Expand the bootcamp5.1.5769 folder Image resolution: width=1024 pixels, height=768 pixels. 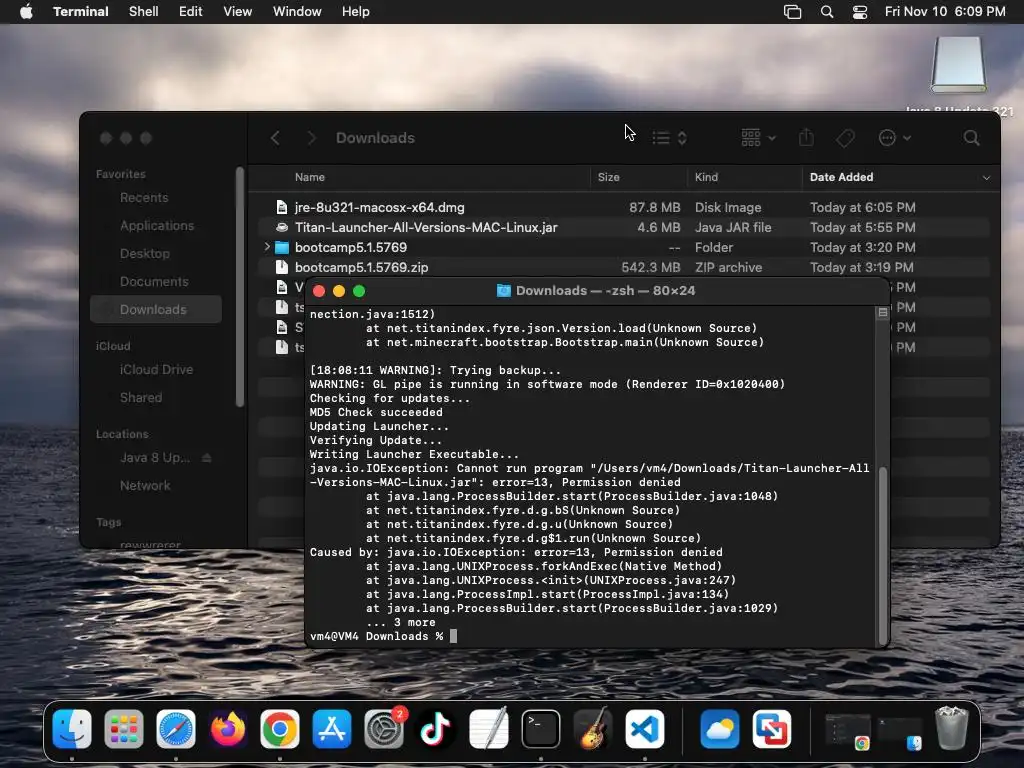point(266,247)
